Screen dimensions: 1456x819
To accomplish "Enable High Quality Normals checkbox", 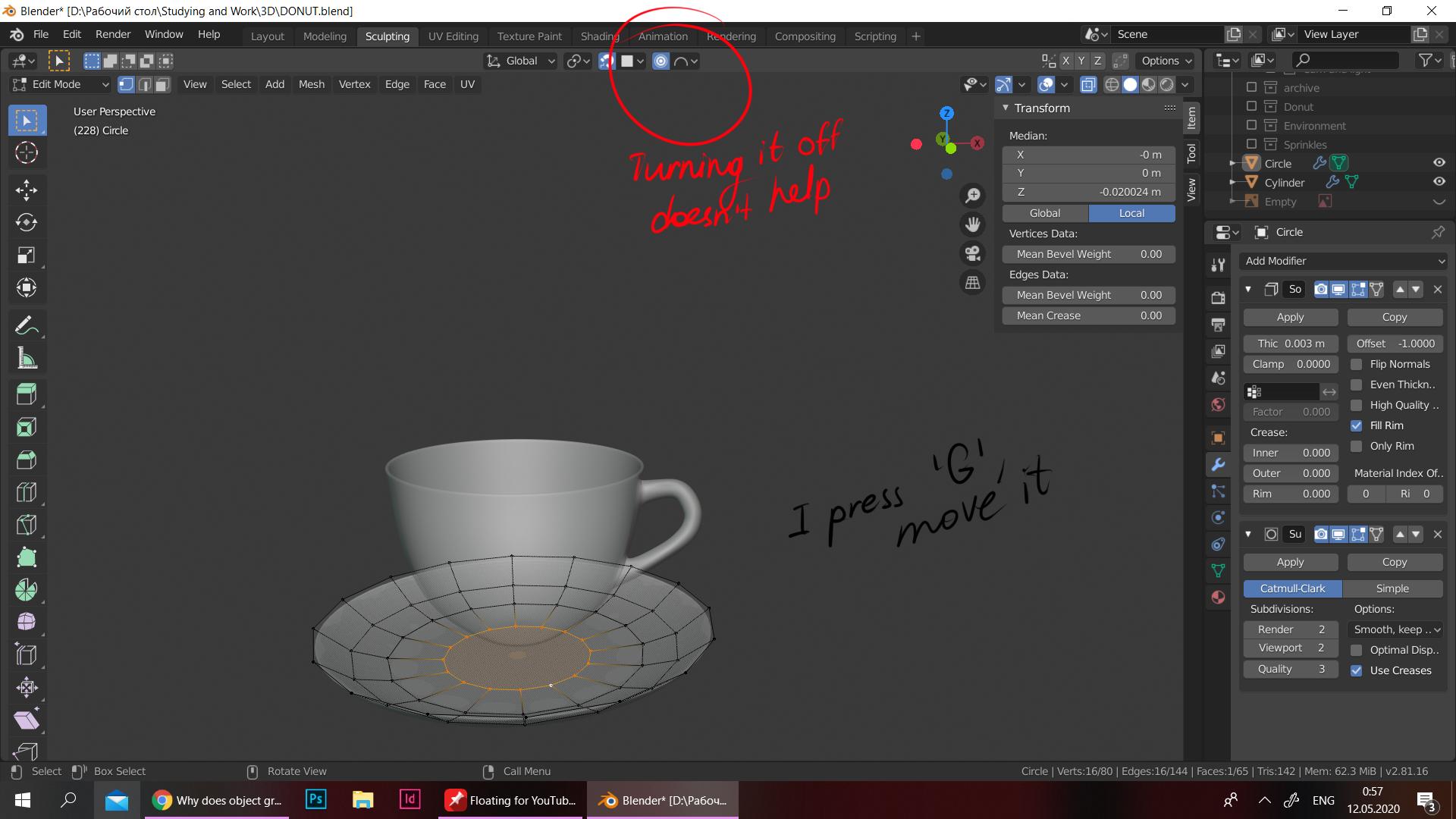I will point(1356,405).
